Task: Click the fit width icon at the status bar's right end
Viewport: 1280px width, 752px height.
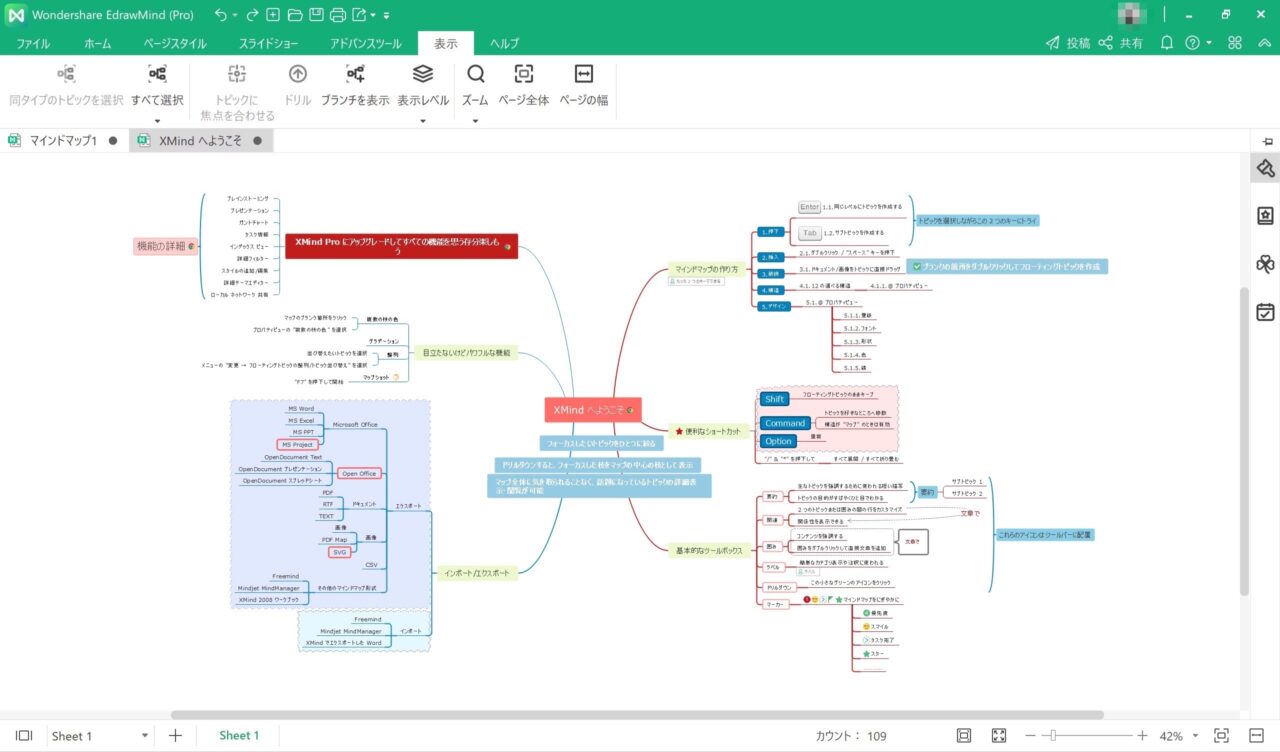Action: click(1254, 736)
